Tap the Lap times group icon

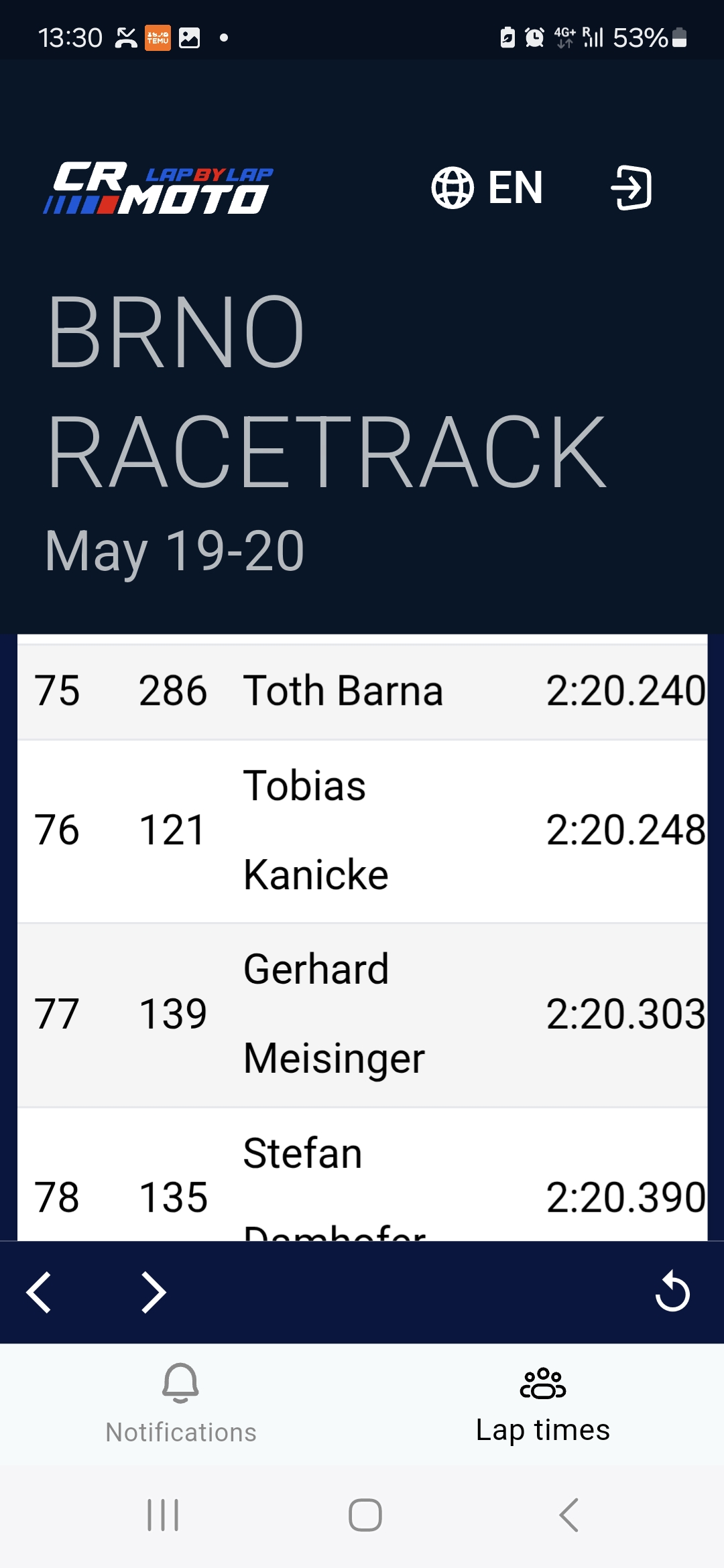tap(543, 1383)
